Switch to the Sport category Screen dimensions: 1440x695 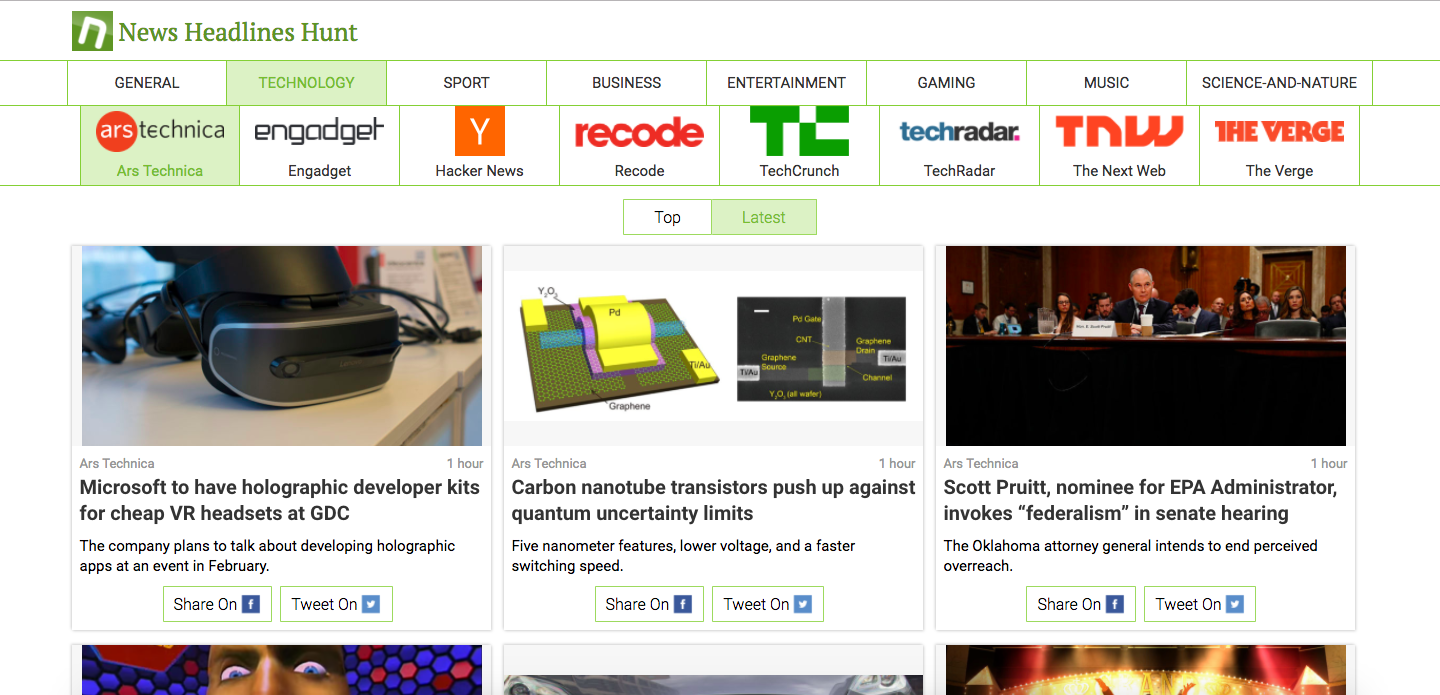pos(467,83)
